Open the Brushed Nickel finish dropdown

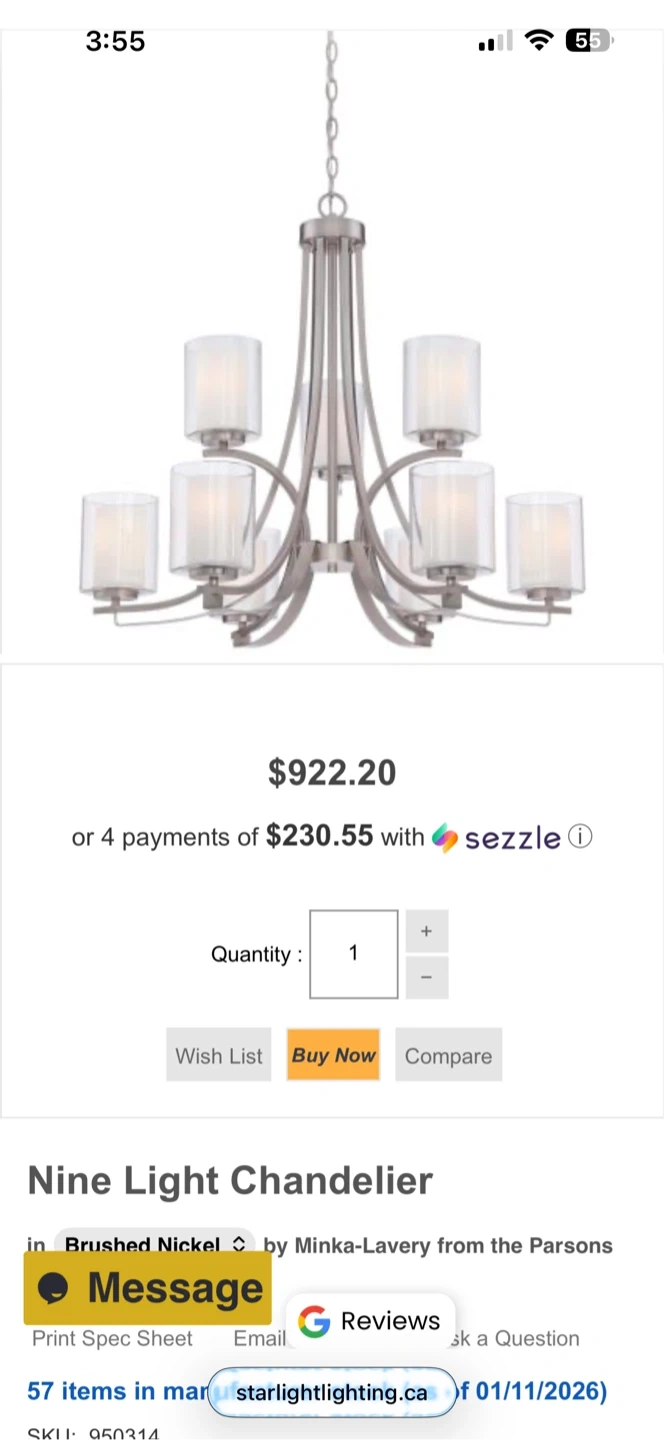tap(155, 1245)
